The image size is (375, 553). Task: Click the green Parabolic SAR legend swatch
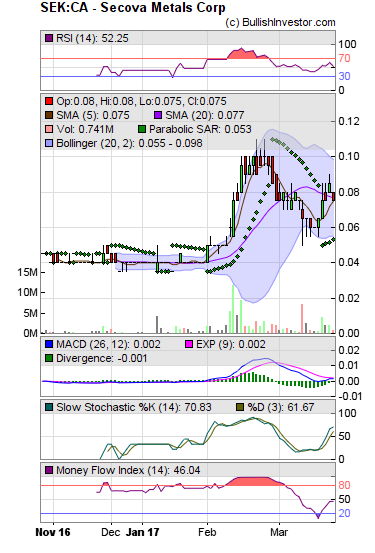tap(141, 129)
